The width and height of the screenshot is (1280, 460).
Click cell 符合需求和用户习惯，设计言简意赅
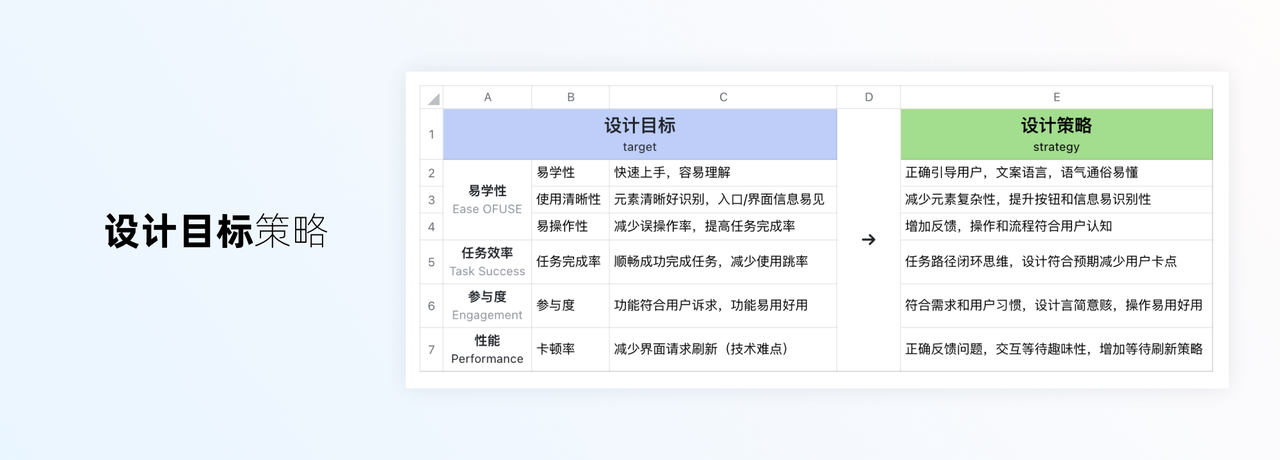pos(1056,305)
